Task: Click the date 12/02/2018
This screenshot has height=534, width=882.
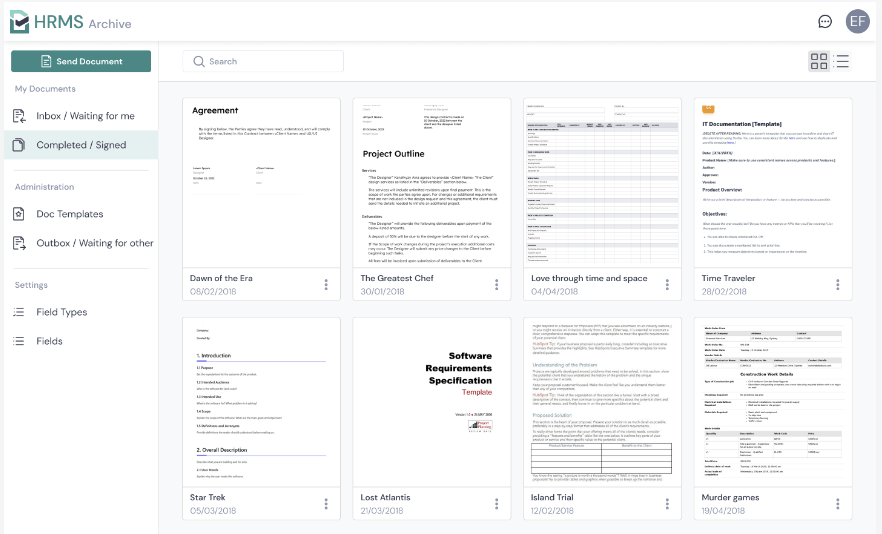Action: 552,511
